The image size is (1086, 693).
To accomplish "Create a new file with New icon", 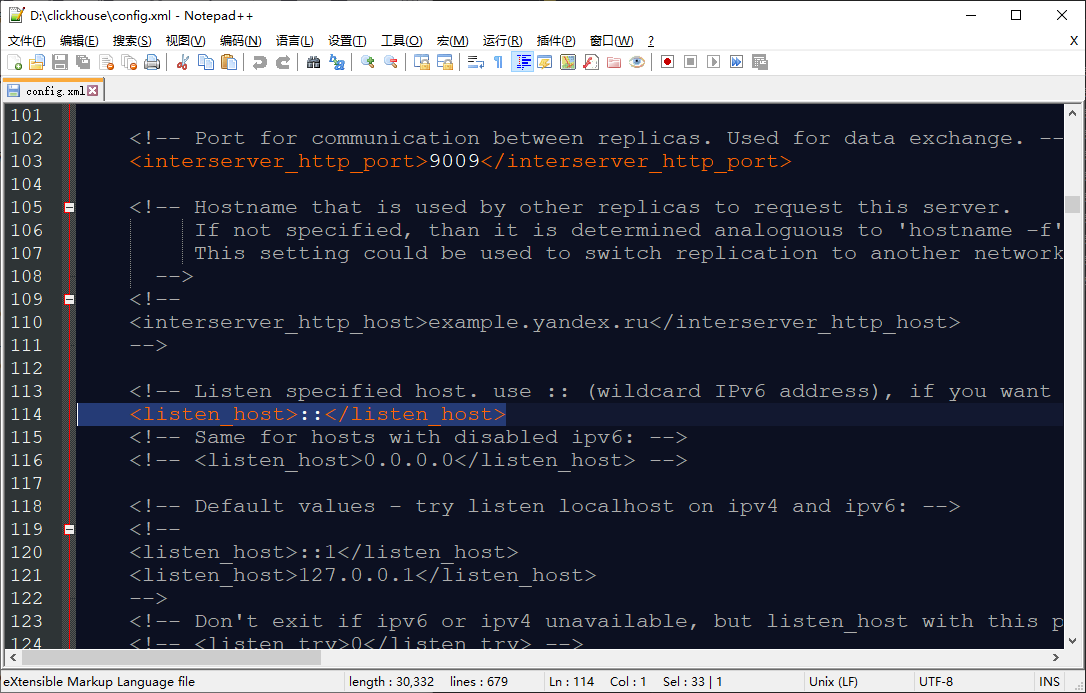I will (x=15, y=62).
